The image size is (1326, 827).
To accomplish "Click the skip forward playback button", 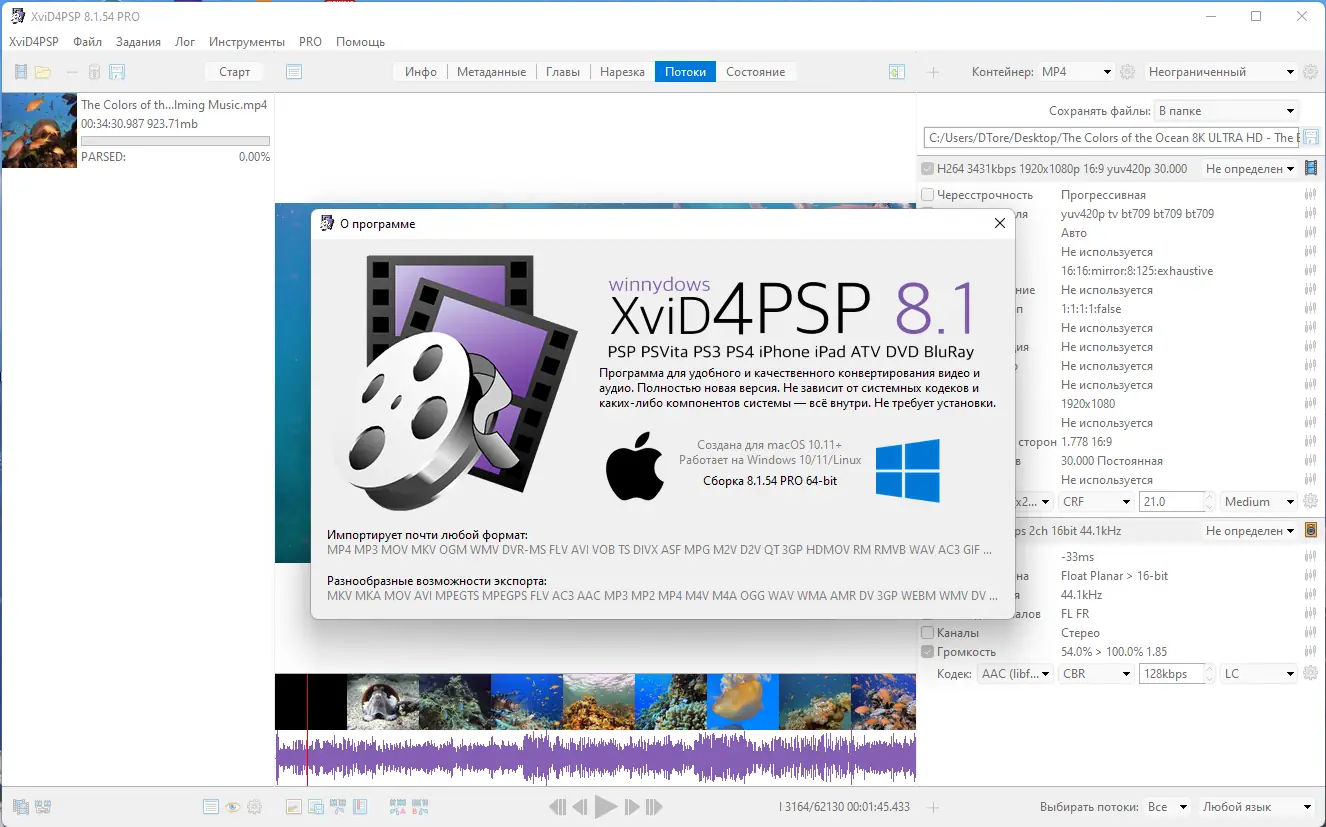I will [654, 807].
